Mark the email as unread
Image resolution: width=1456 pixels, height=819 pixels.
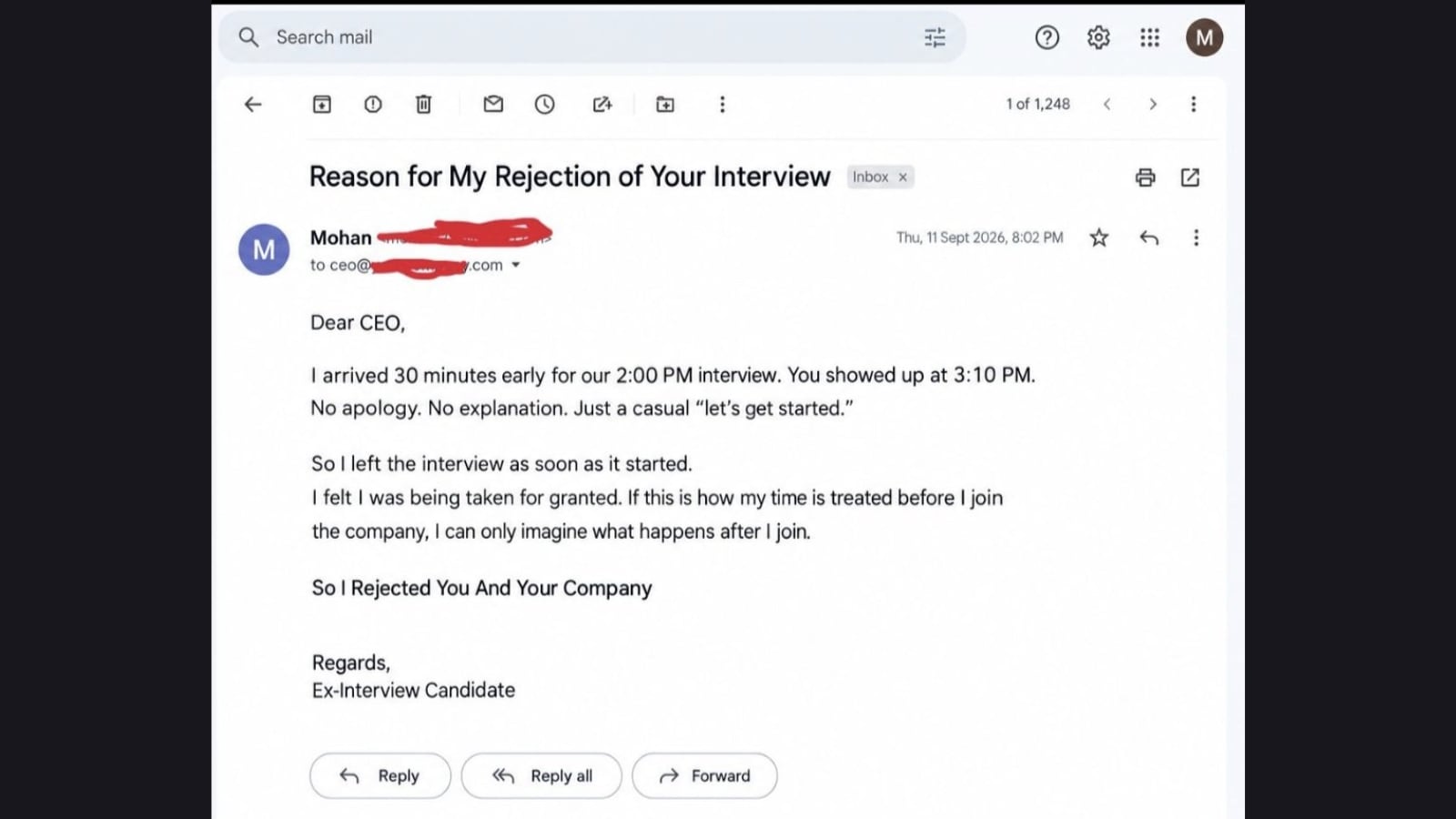(493, 105)
